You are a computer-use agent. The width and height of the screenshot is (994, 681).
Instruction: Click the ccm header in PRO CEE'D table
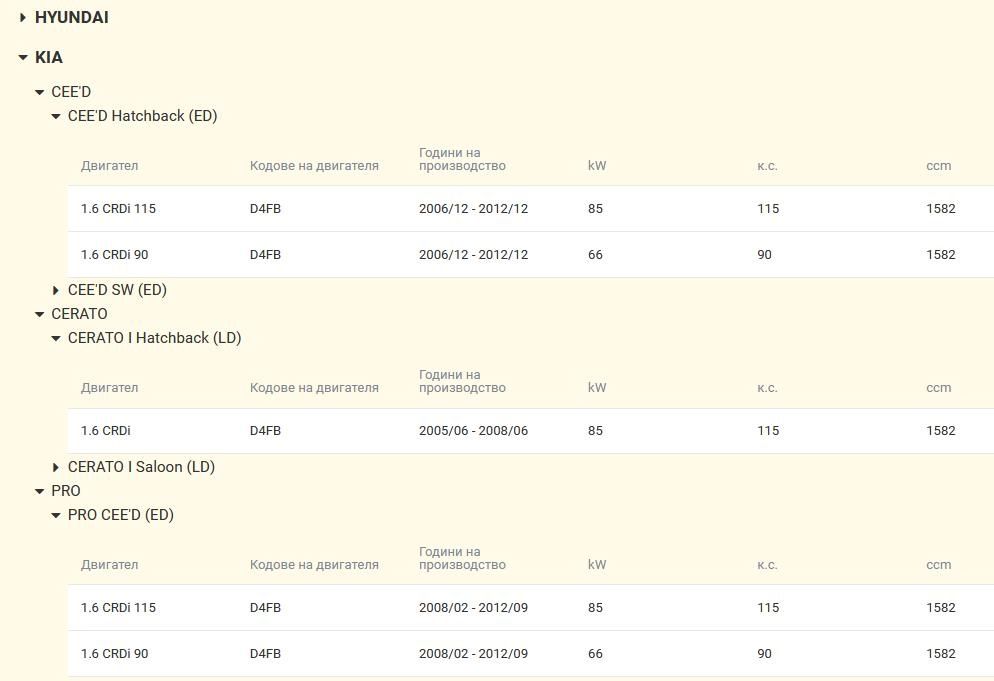coord(938,565)
